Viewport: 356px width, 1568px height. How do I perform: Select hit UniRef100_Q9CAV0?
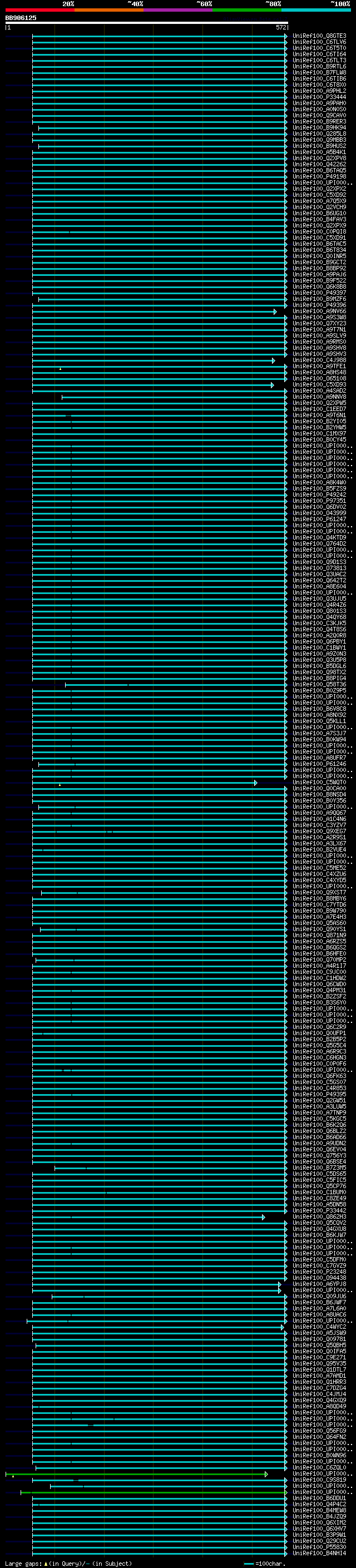(319, 116)
